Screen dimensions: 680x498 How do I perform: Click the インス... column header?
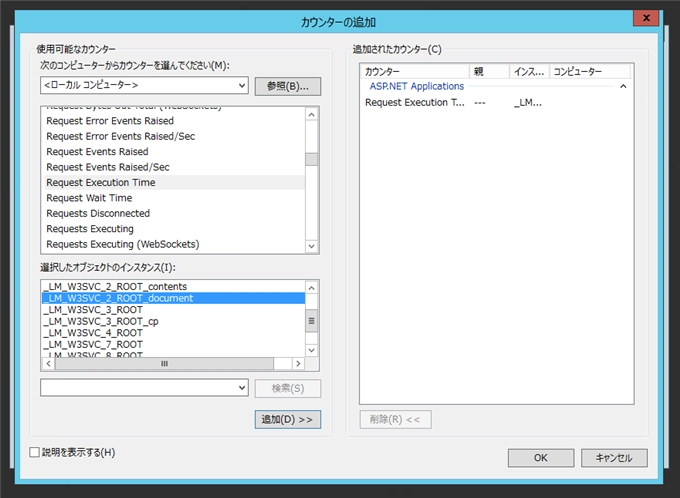click(530, 72)
